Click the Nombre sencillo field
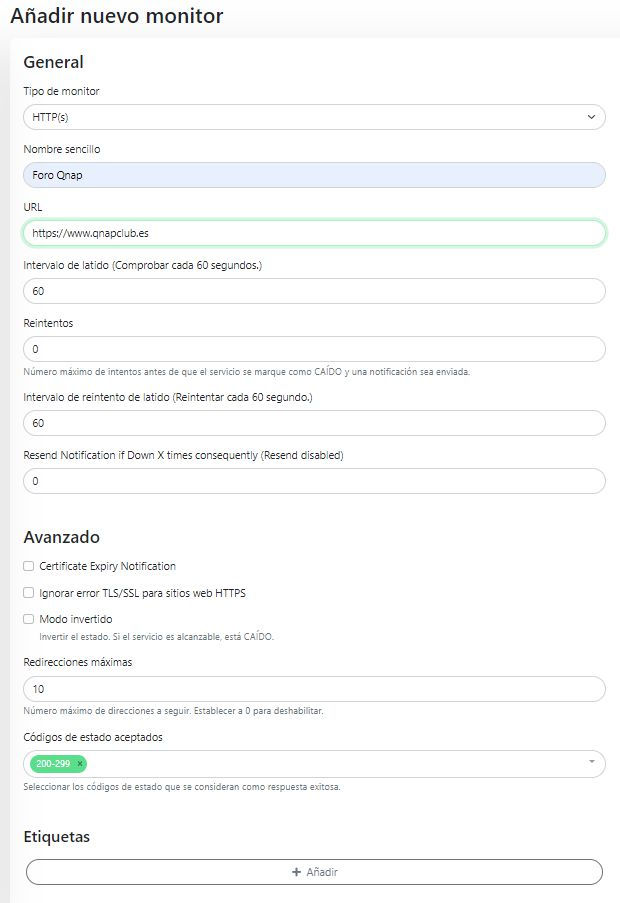 (x=314, y=175)
